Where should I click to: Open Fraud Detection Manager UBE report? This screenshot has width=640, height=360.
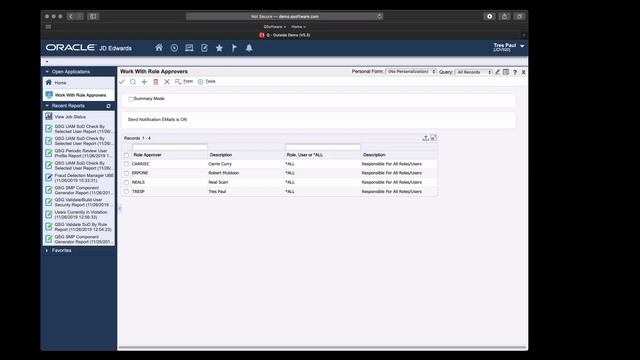coord(84,178)
